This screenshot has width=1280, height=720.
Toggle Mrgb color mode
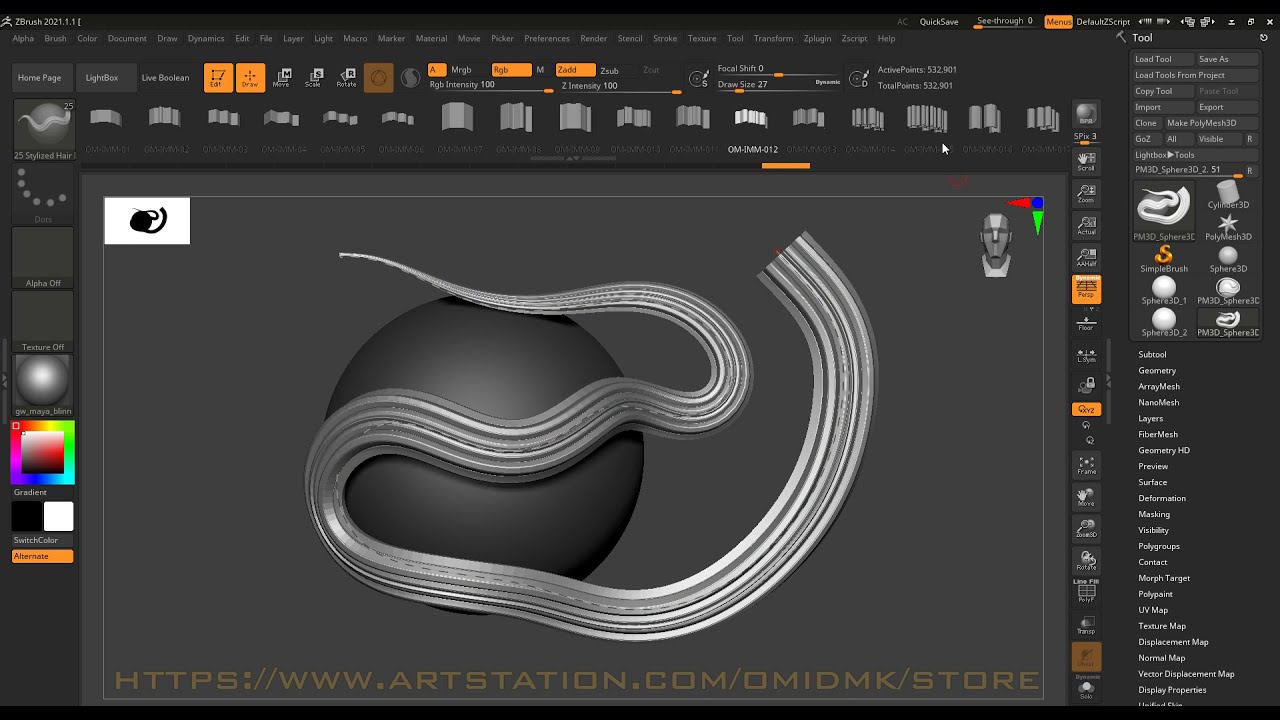click(x=461, y=70)
